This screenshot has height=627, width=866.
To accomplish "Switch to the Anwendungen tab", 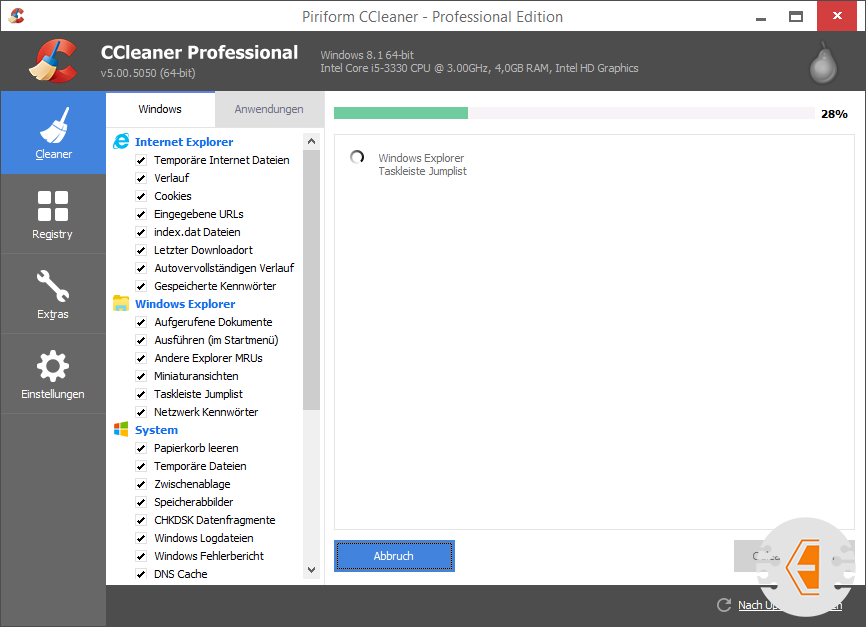I will (x=269, y=109).
